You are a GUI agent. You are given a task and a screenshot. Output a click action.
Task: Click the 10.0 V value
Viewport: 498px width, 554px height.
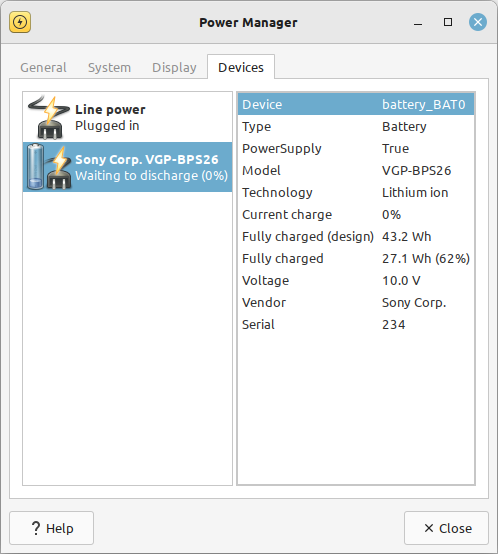[x=401, y=281]
